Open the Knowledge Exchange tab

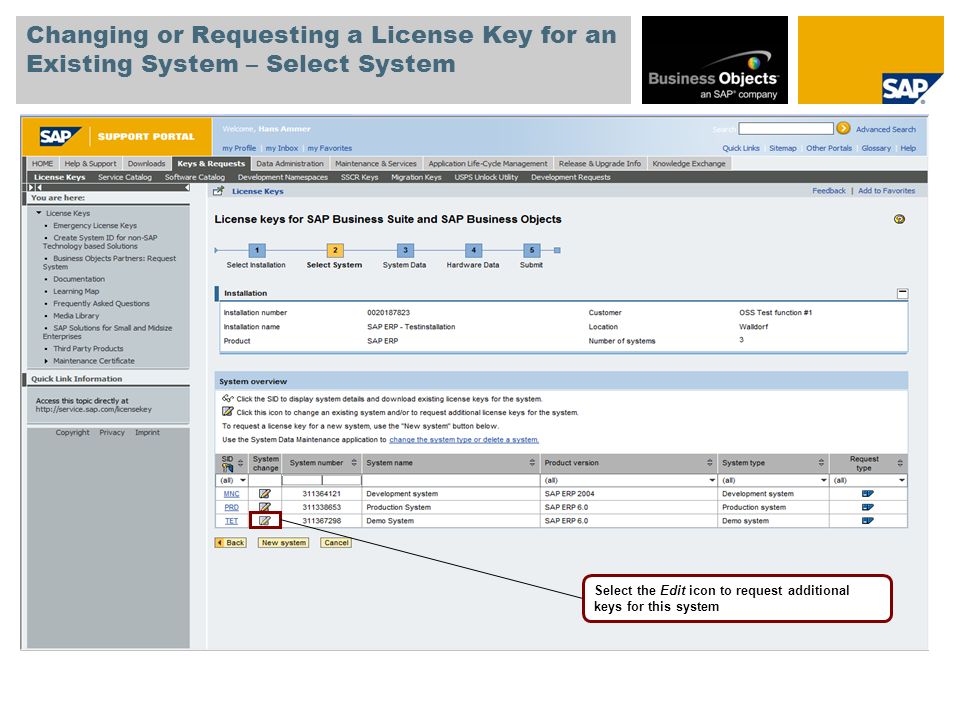coord(689,163)
